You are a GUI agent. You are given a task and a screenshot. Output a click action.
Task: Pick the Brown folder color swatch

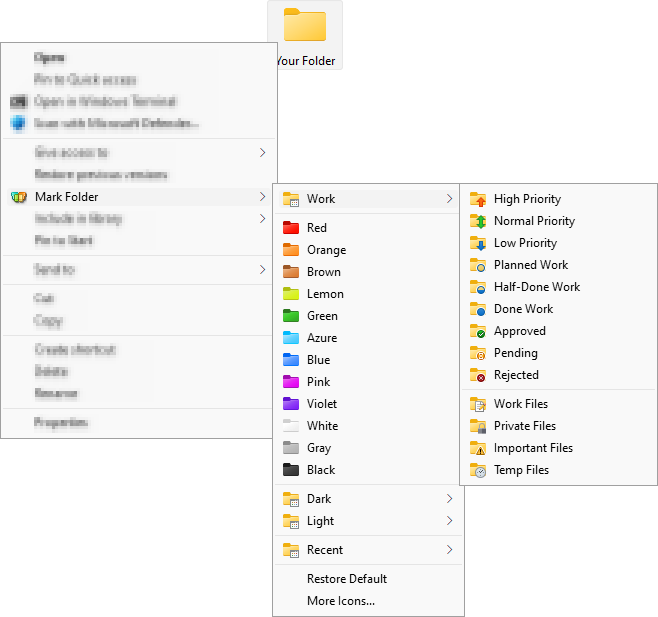coord(291,272)
